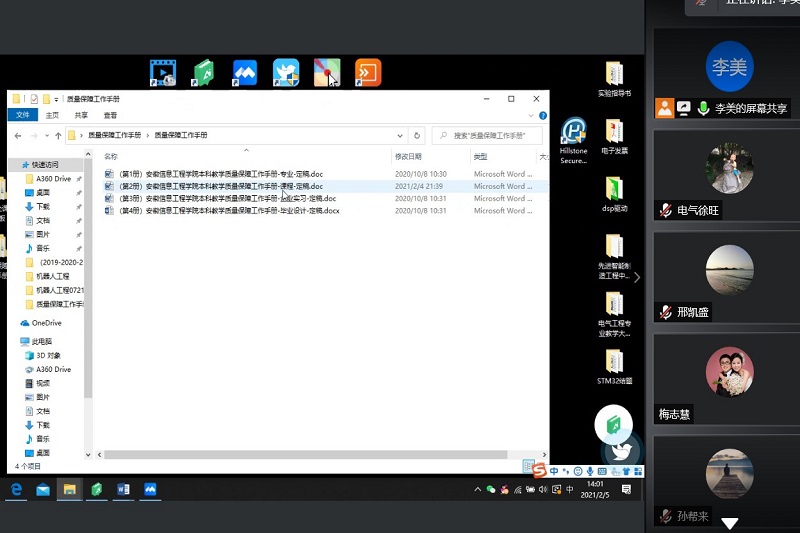
Task: Click the Mail app in the taskbar
Action: 44,490
